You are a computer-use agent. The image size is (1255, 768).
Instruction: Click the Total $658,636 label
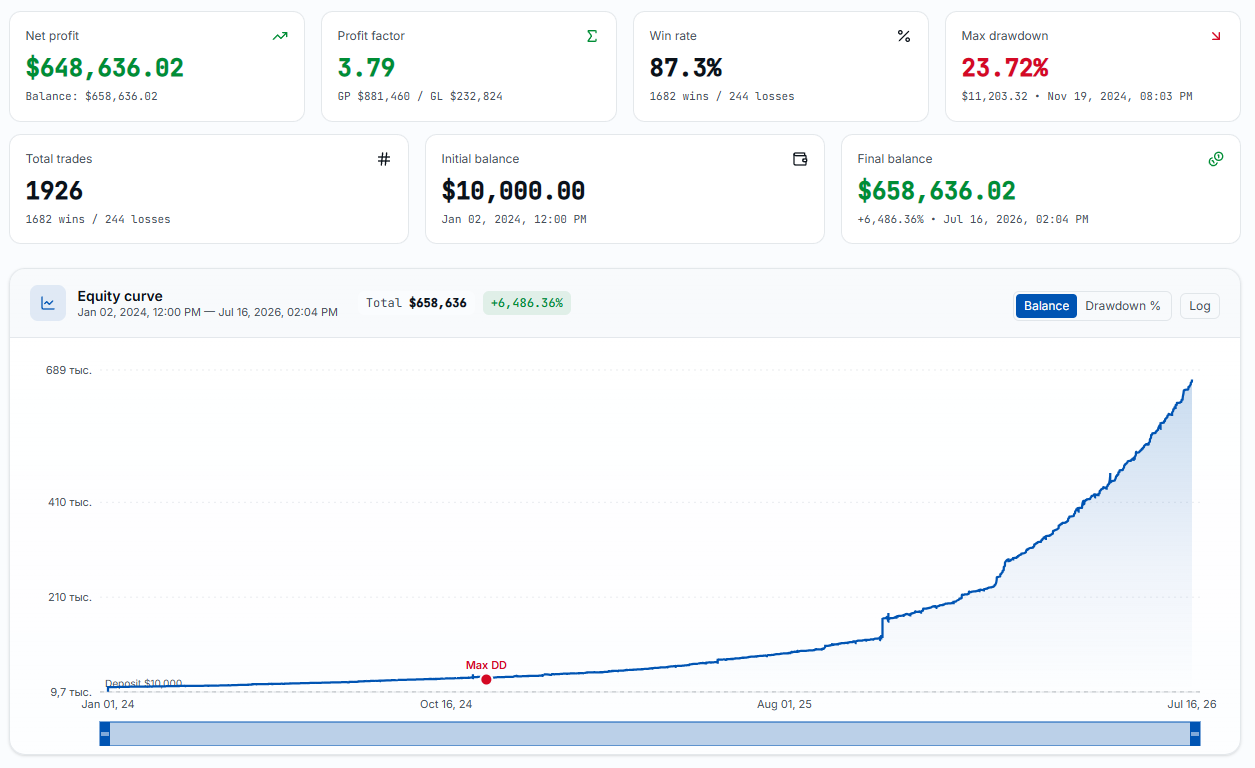[x=416, y=303]
